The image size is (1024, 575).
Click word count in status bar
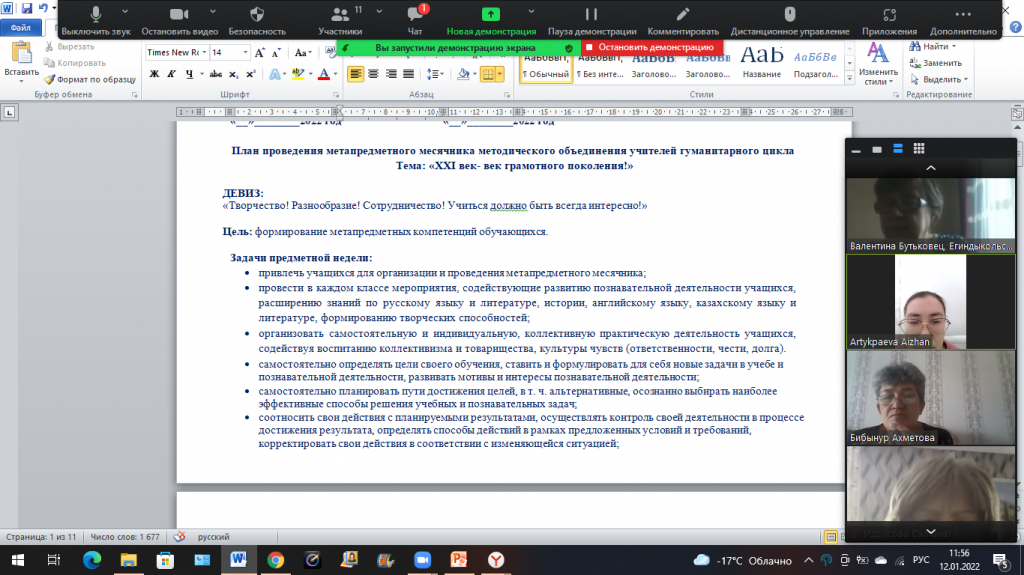coord(124,536)
